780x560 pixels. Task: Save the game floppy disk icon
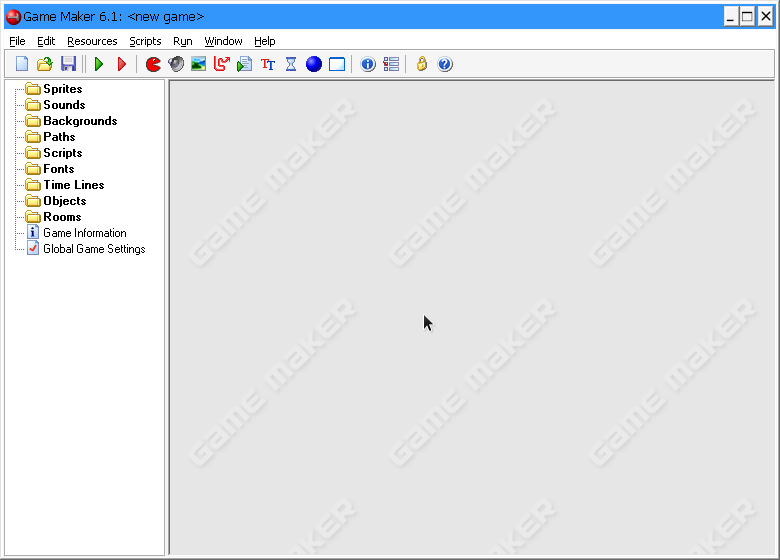(x=68, y=64)
